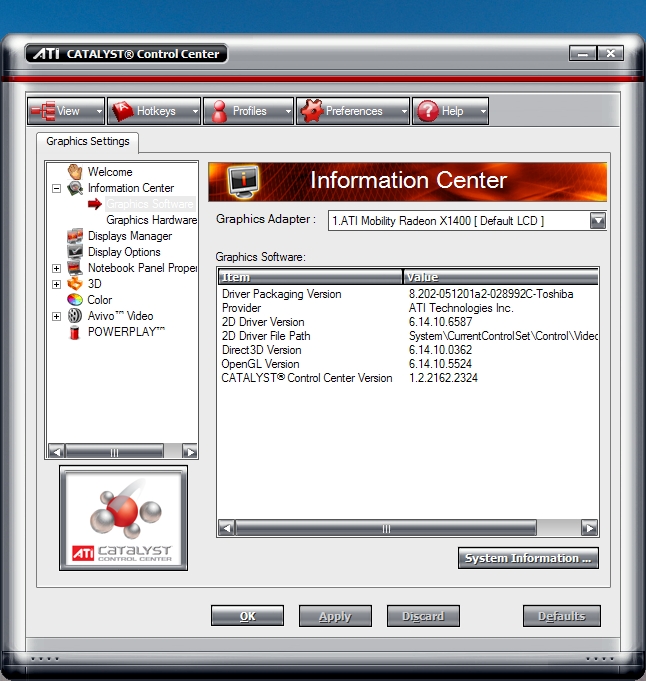Click the ATI Catalyst Control Center logo thumbnail
The width and height of the screenshot is (646, 681).
124,518
